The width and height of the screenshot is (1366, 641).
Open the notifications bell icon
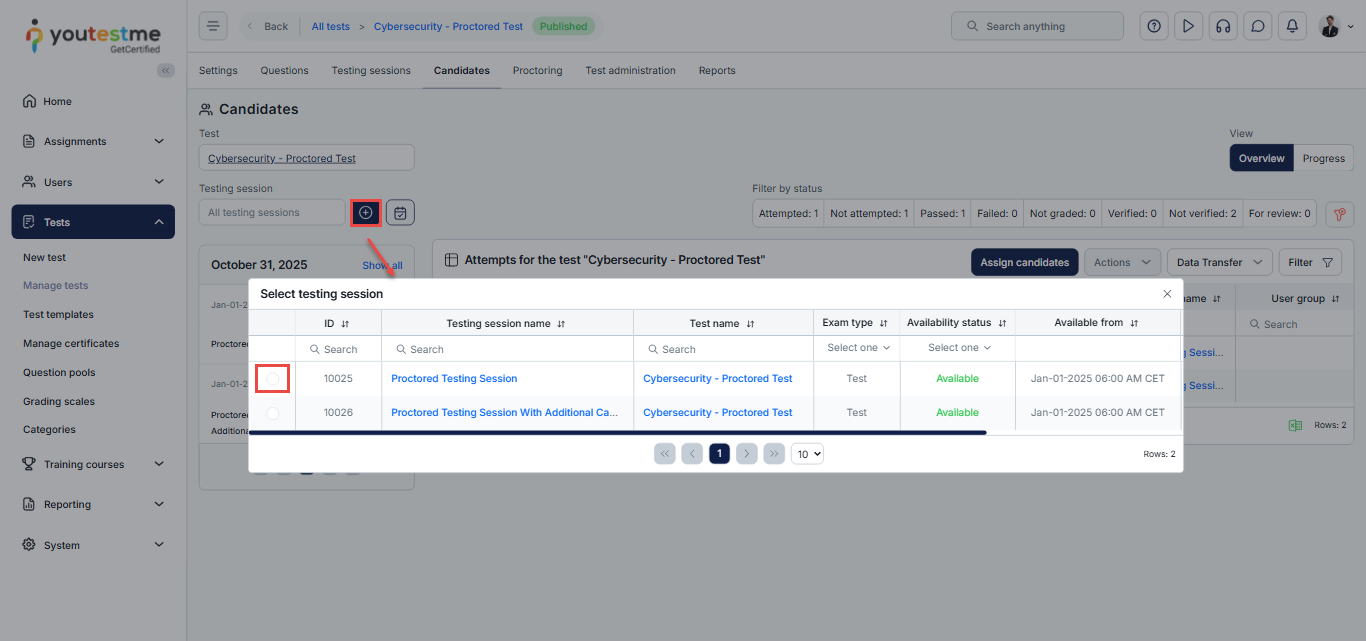pyautogui.click(x=1292, y=26)
